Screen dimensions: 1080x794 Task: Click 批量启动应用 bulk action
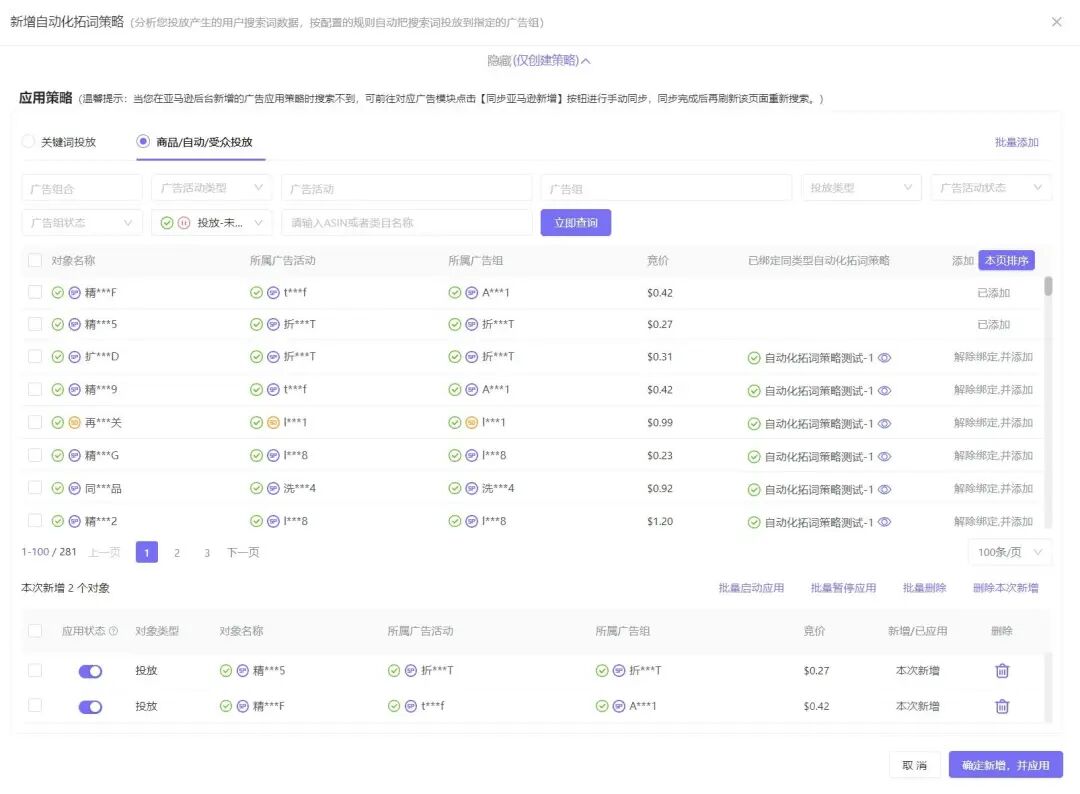(x=751, y=587)
